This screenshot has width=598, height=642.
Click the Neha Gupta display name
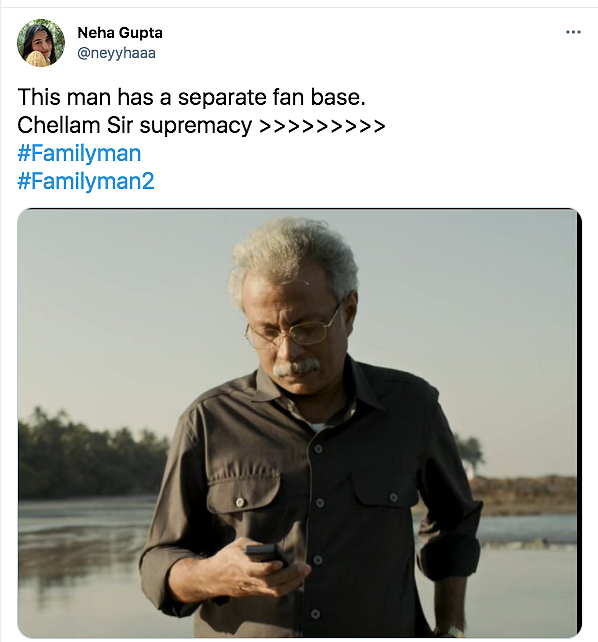pos(120,33)
